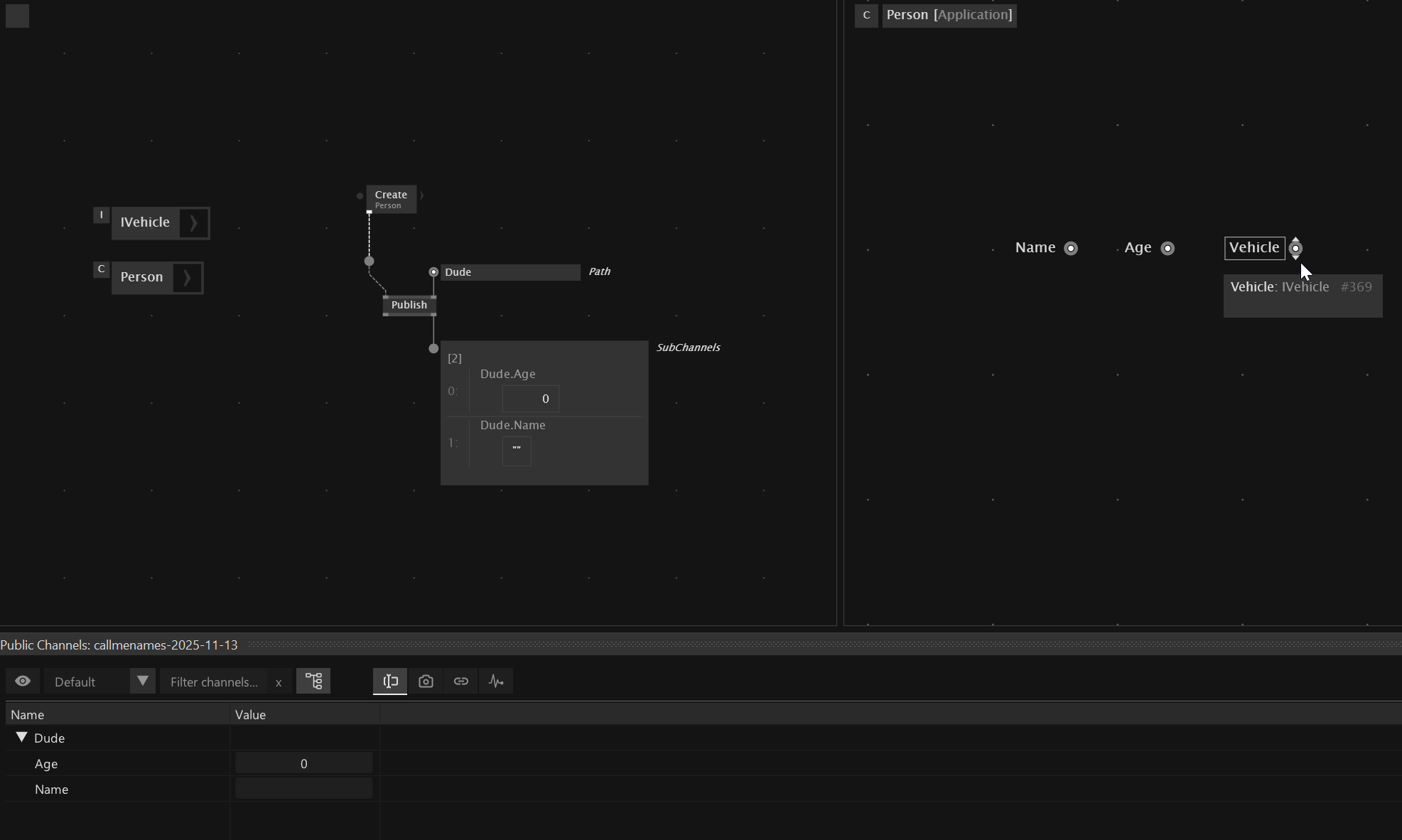Screen dimensions: 1402x840
Task: Select the Publish node
Action: point(409,305)
